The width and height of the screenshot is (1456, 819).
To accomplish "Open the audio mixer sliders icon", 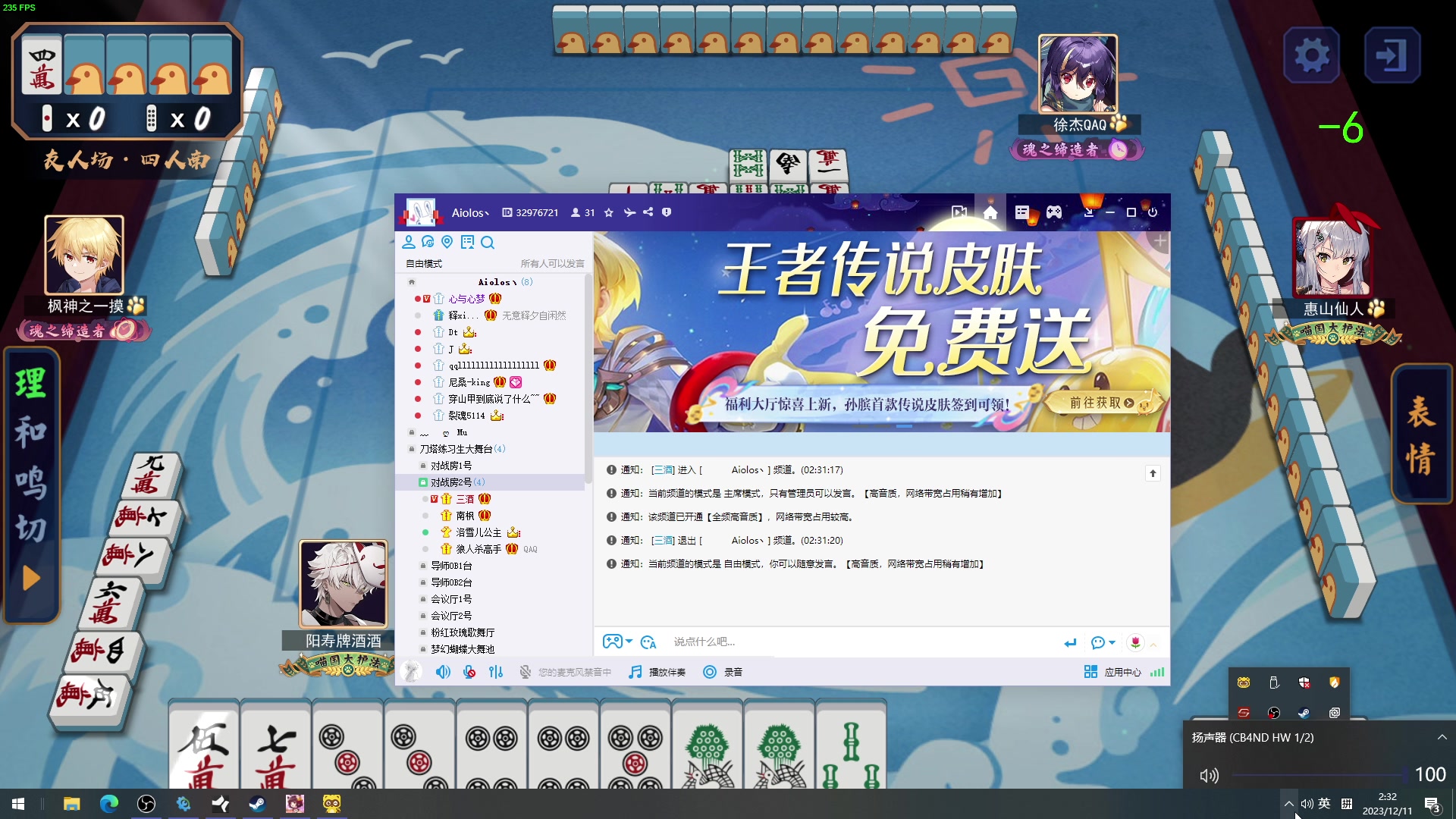I will coord(496,671).
